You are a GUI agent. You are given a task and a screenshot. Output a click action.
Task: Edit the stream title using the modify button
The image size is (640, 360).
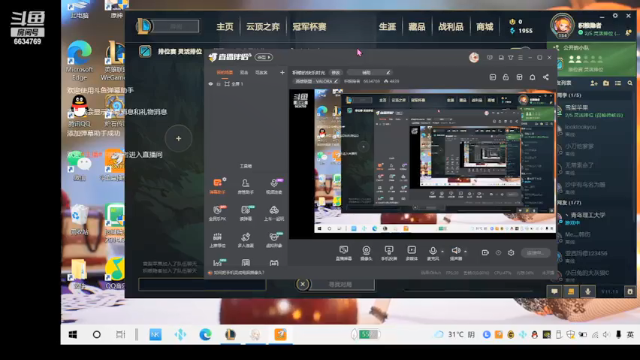pyautogui.click(x=336, y=73)
